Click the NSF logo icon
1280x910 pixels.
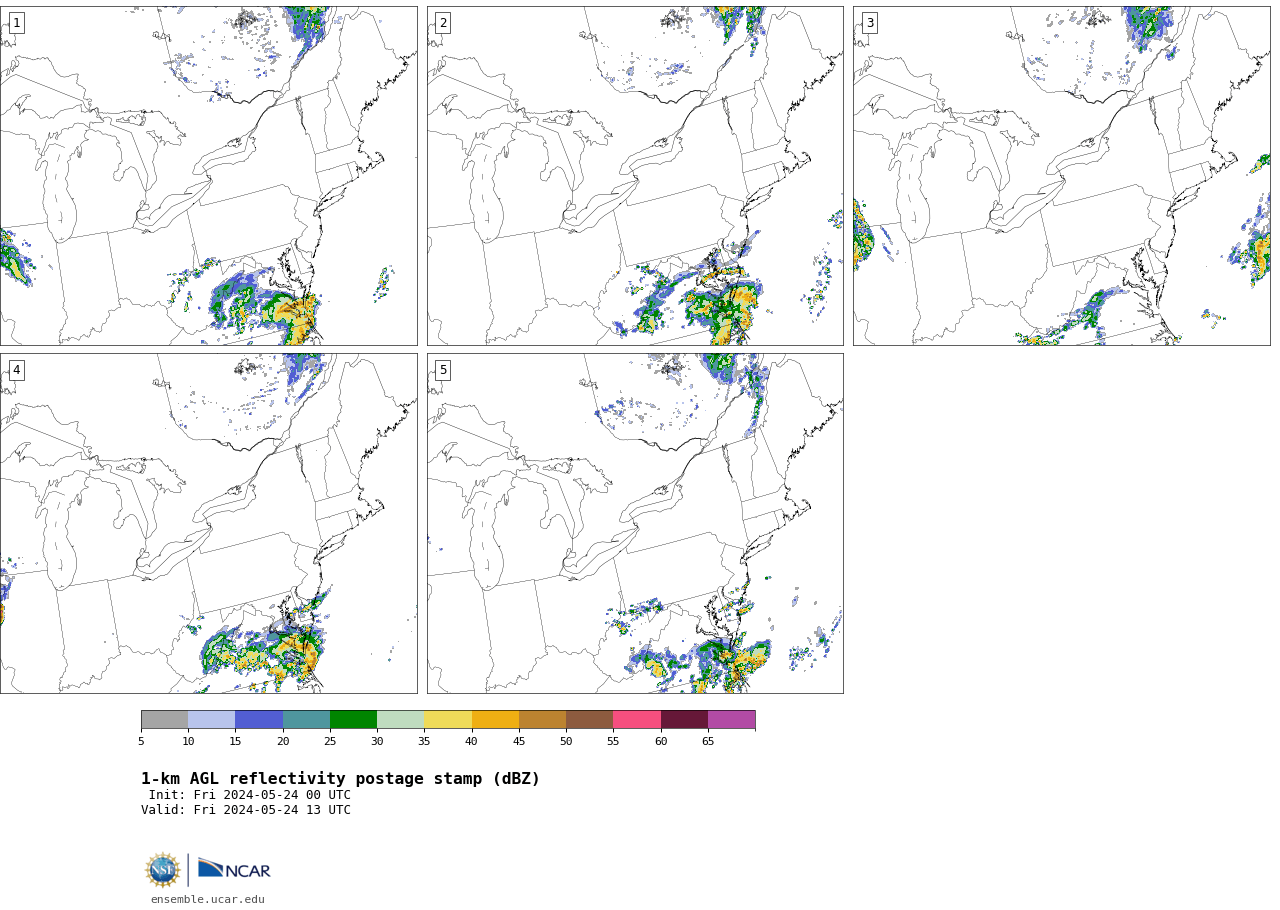coord(163,870)
